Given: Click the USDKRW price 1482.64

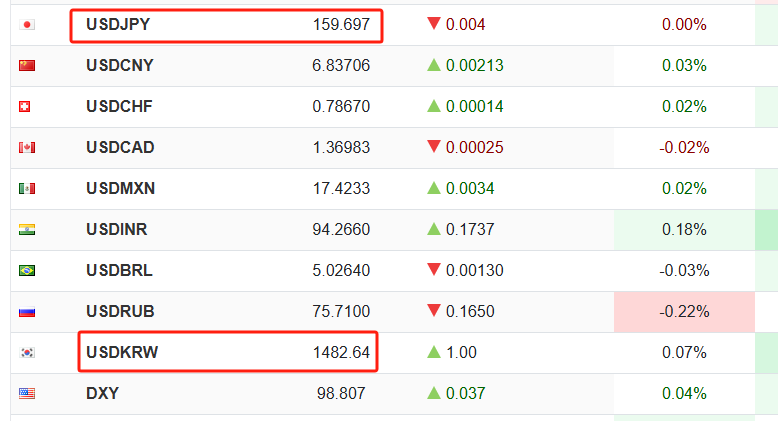Looking at the screenshot, I should tap(341, 352).
